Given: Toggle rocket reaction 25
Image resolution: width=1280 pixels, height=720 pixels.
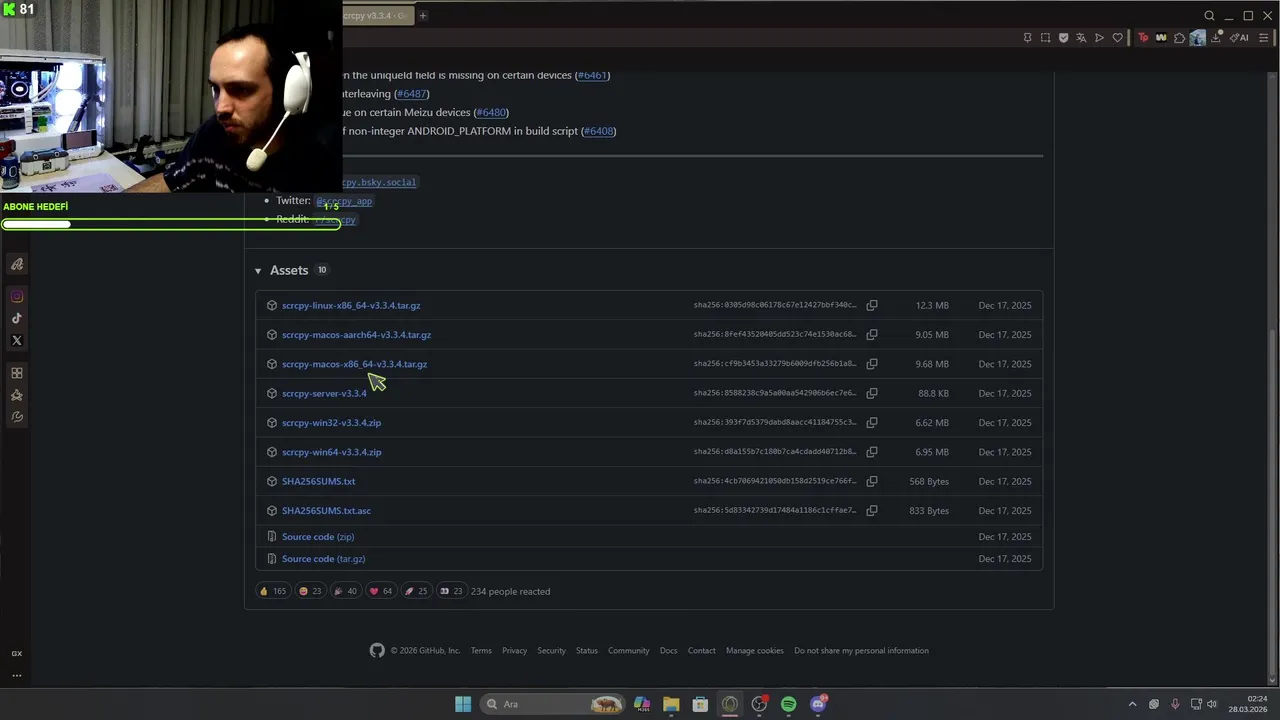Looking at the screenshot, I should 416,591.
